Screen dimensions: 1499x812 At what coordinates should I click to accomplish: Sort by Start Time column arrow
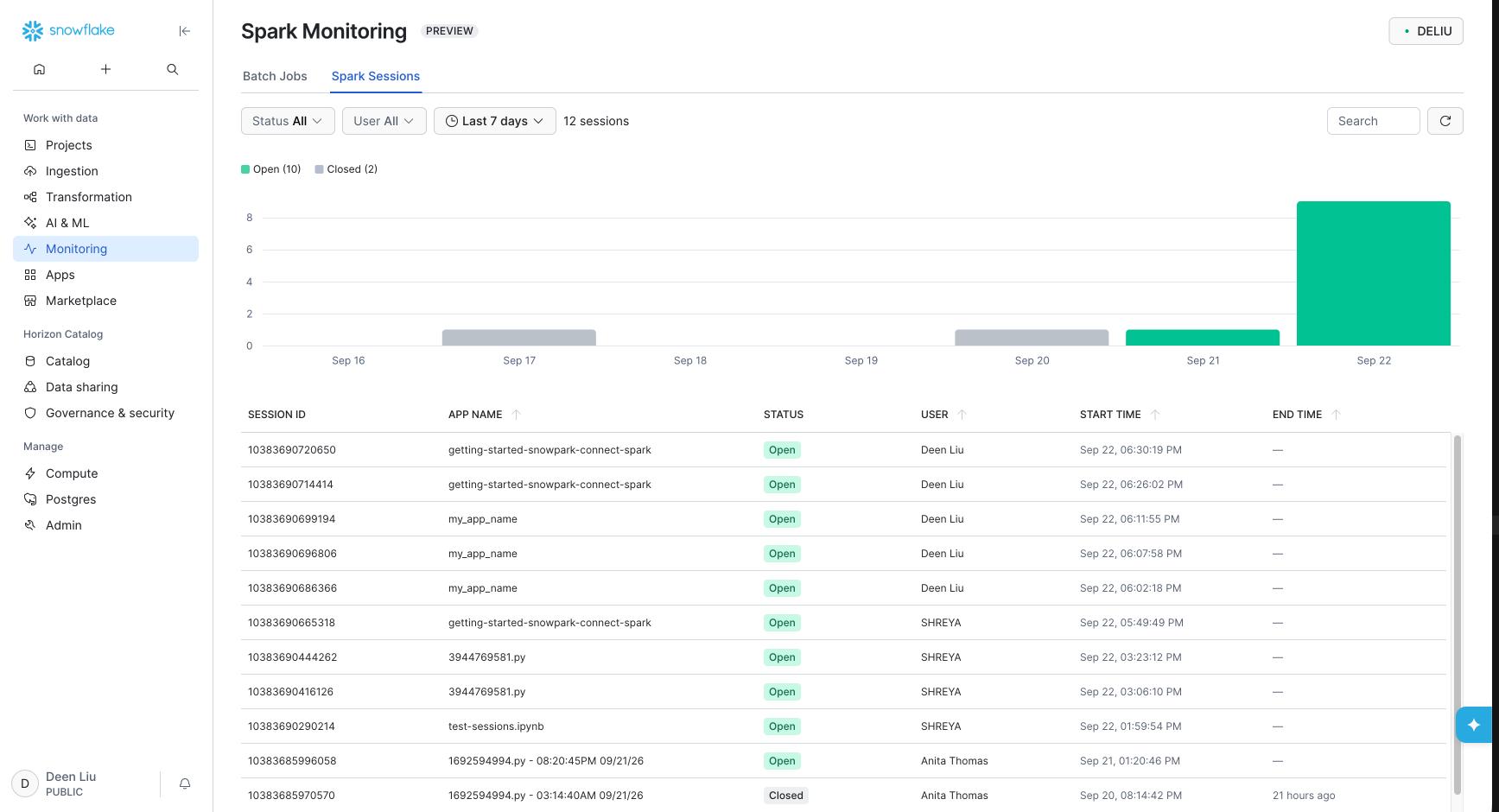pyautogui.click(x=1155, y=415)
